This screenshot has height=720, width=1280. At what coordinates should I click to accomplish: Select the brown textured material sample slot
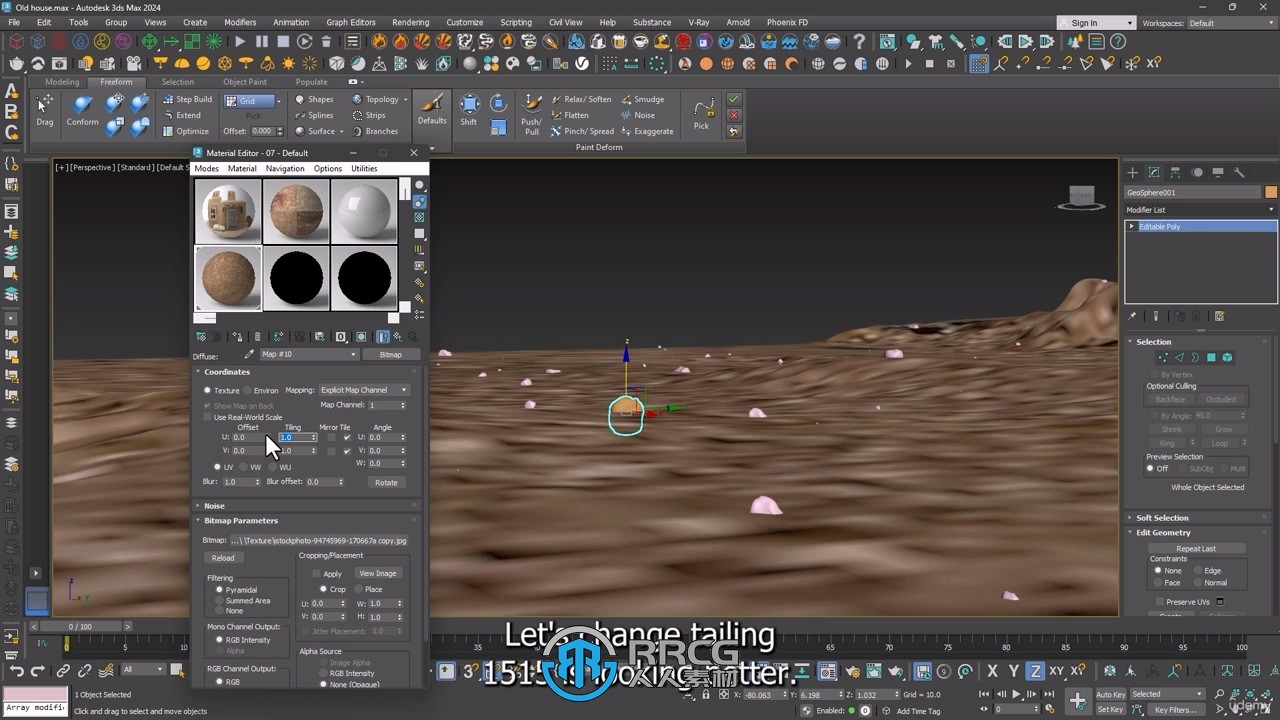[228, 279]
